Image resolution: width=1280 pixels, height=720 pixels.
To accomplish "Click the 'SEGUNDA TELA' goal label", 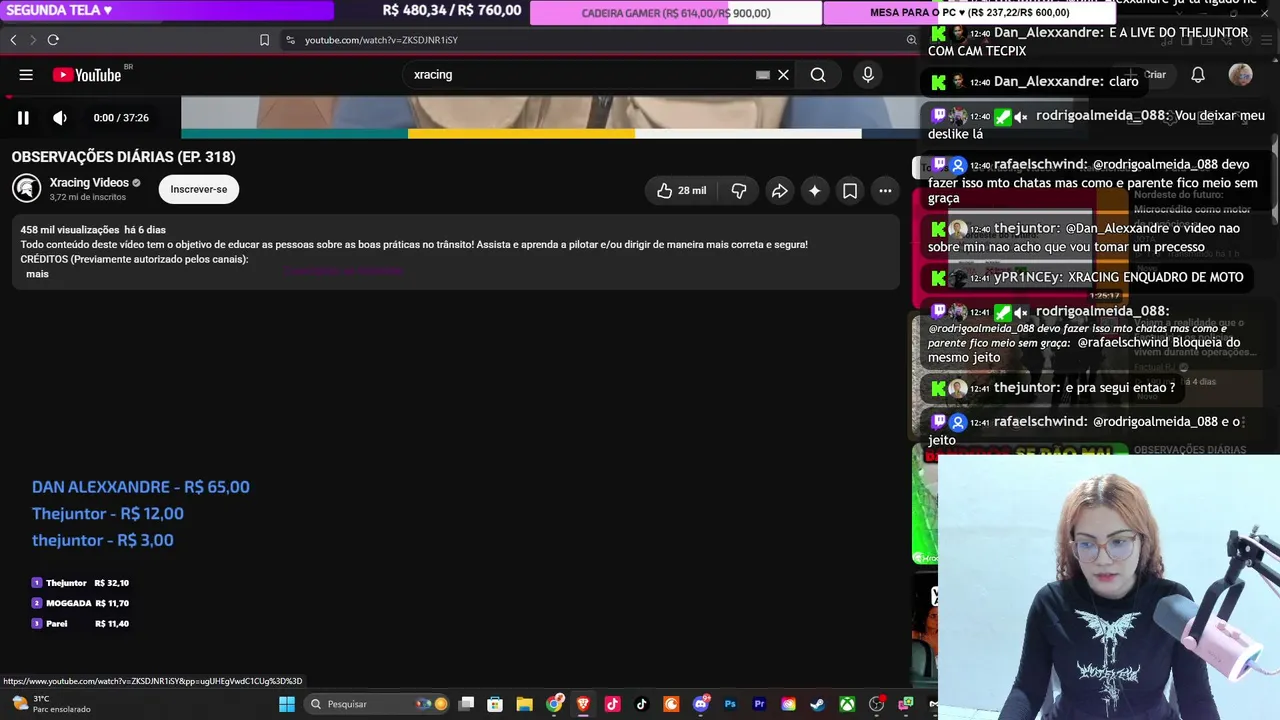I will click(x=59, y=10).
